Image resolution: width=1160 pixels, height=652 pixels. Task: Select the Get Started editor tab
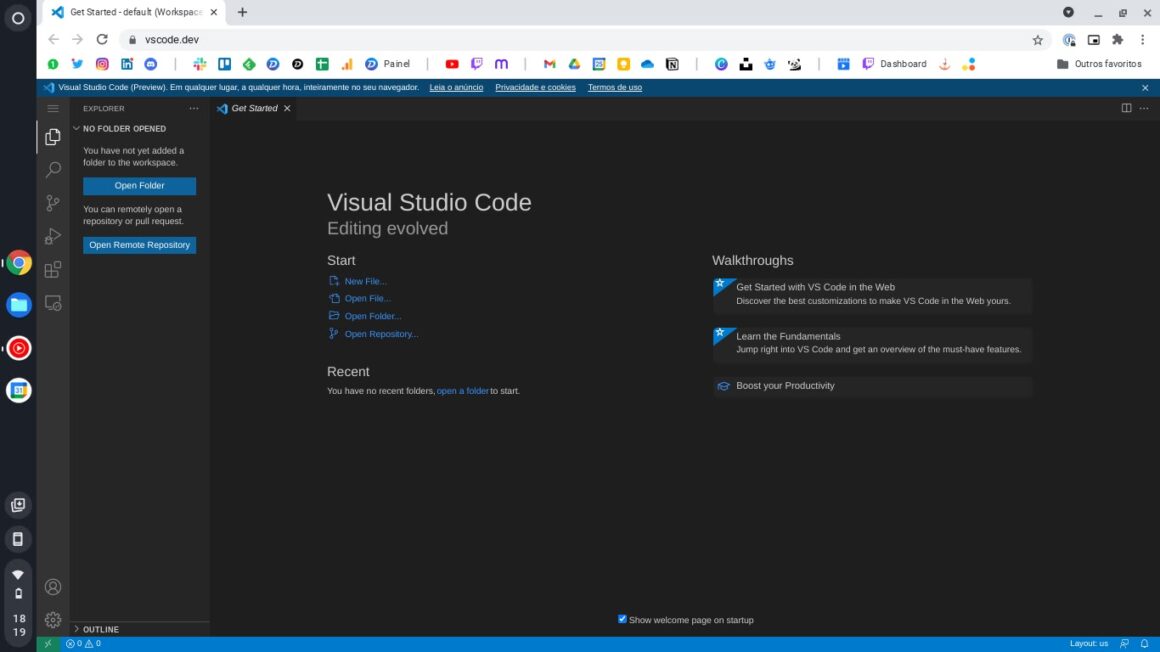click(254, 108)
